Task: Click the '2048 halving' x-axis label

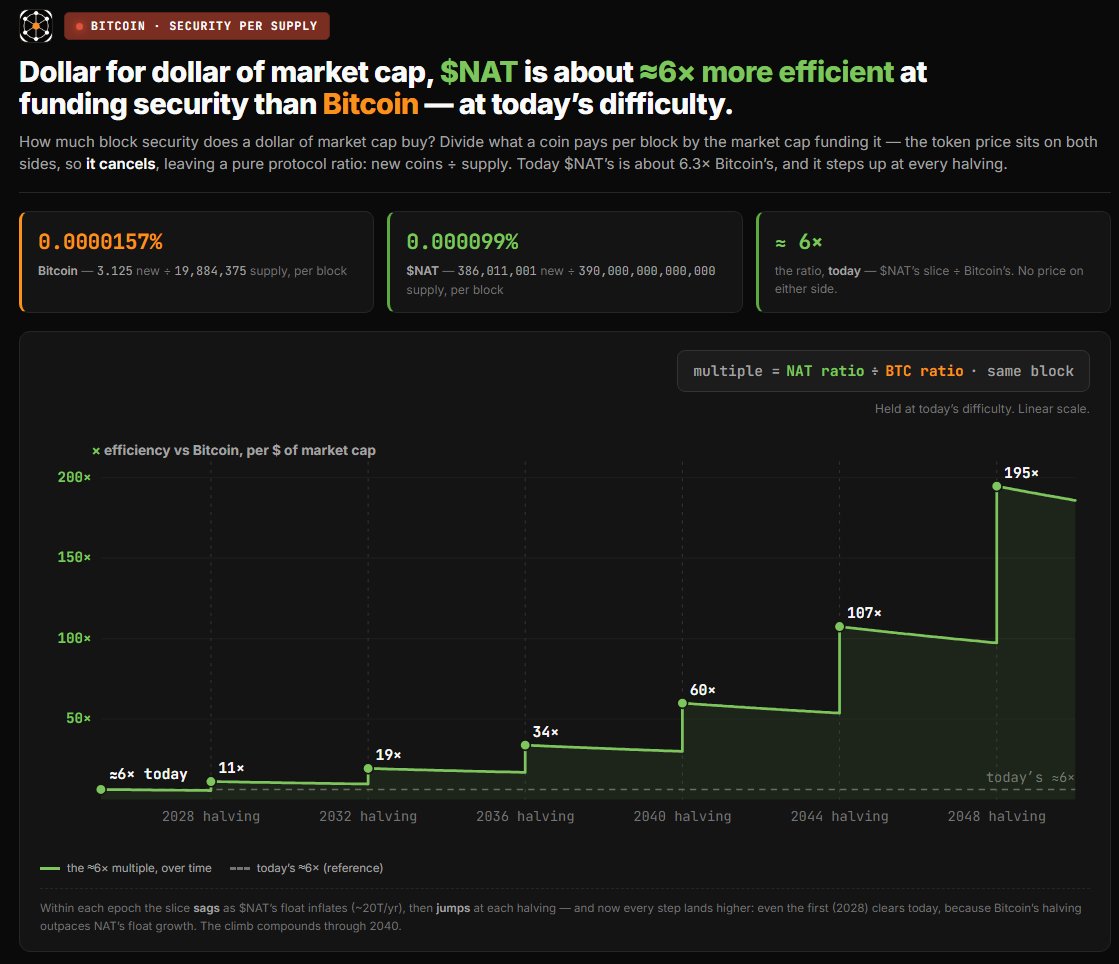Action: (x=996, y=816)
